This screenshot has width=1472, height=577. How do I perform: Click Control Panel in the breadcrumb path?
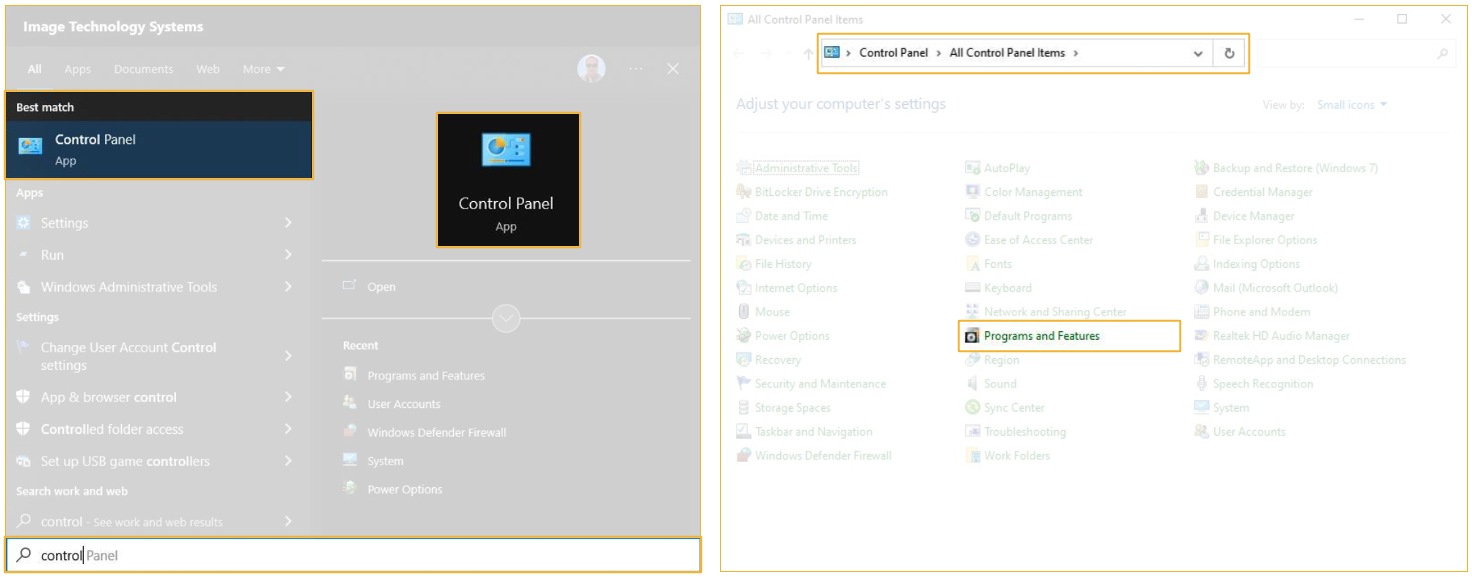click(893, 53)
